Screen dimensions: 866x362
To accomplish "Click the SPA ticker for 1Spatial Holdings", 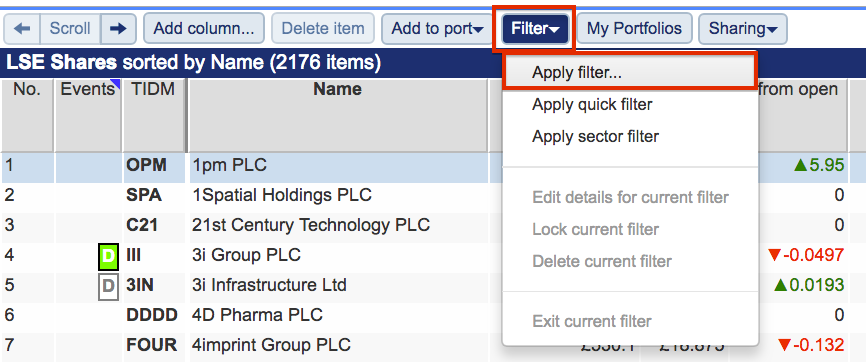I will tap(144, 195).
